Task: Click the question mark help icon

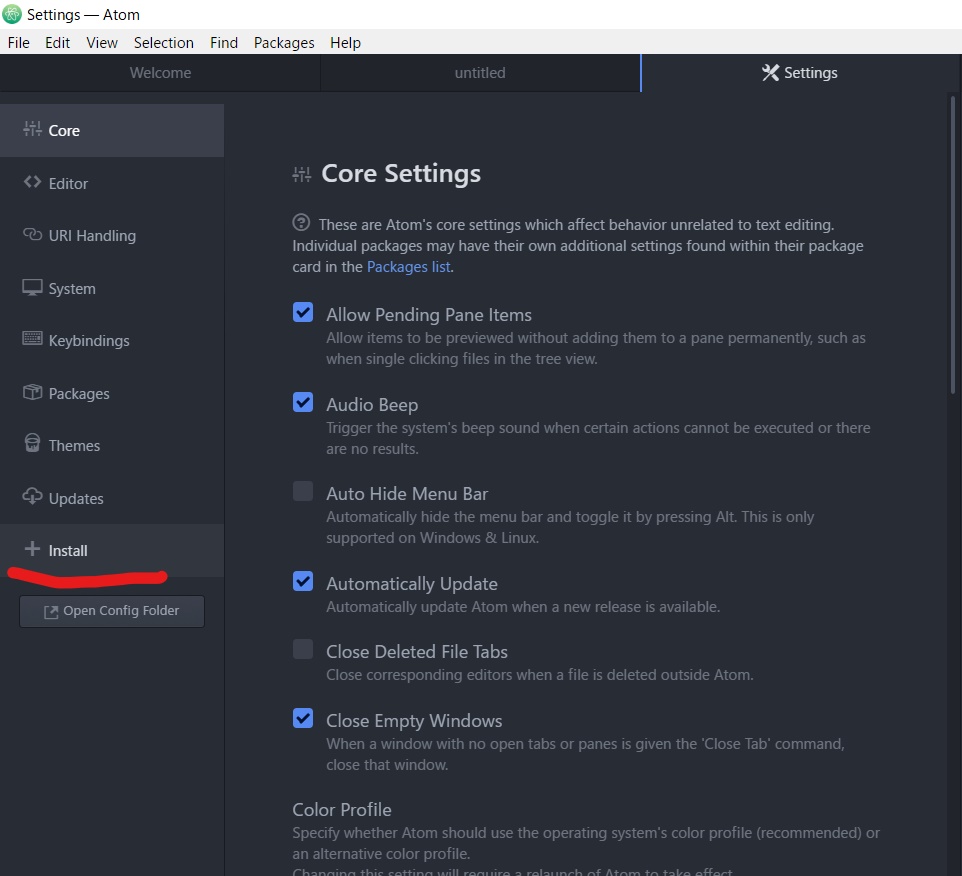Action: pos(301,222)
